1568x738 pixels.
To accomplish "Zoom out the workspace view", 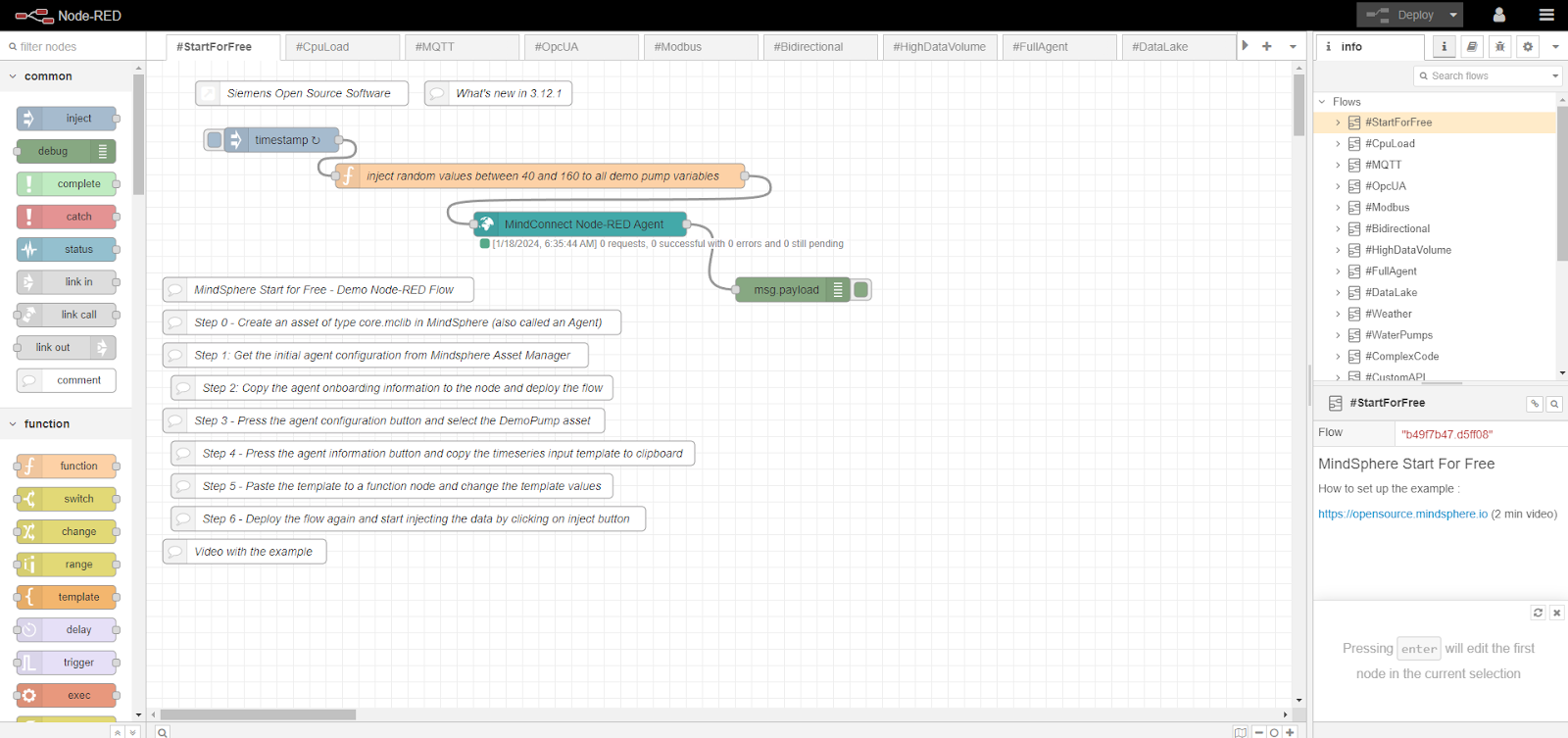I will (x=1259, y=732).
